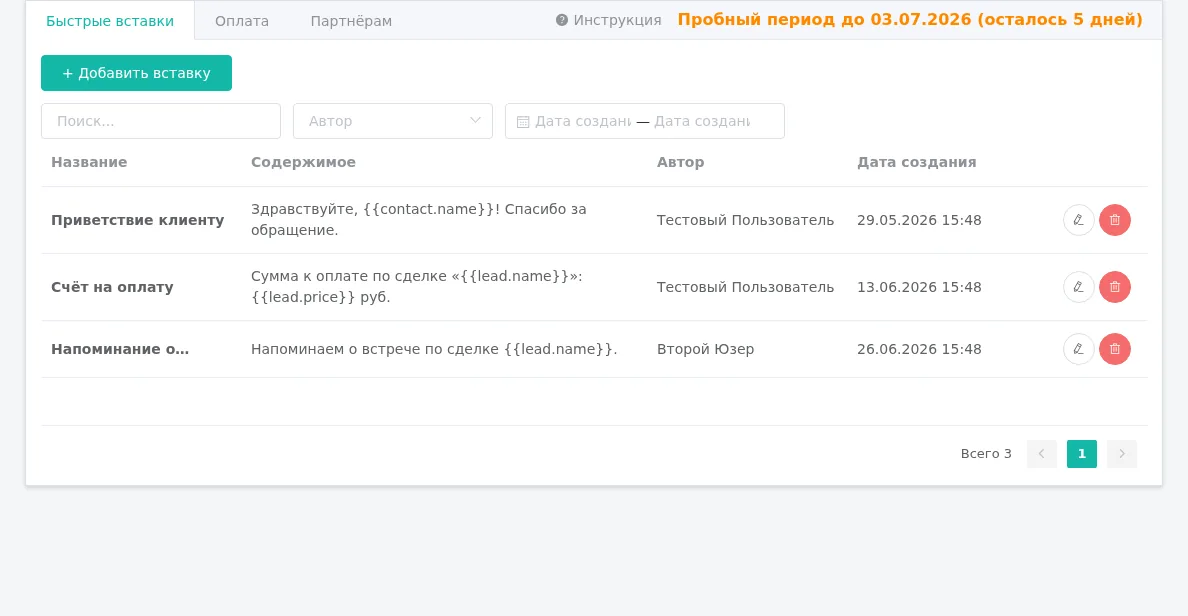Open the Автор filter dropdown

pyautogui.click(x=392, y=121)
